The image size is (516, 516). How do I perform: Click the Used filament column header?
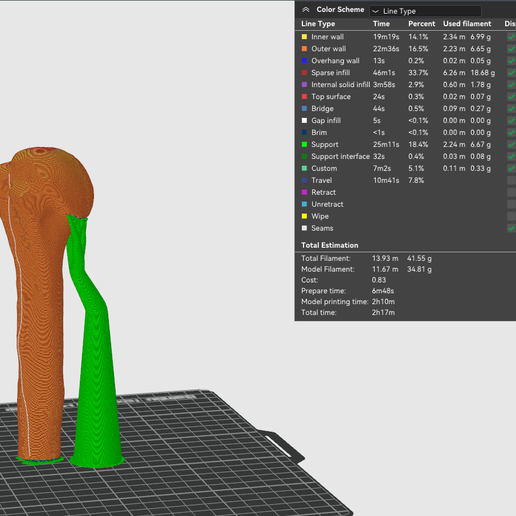[467, 24]
